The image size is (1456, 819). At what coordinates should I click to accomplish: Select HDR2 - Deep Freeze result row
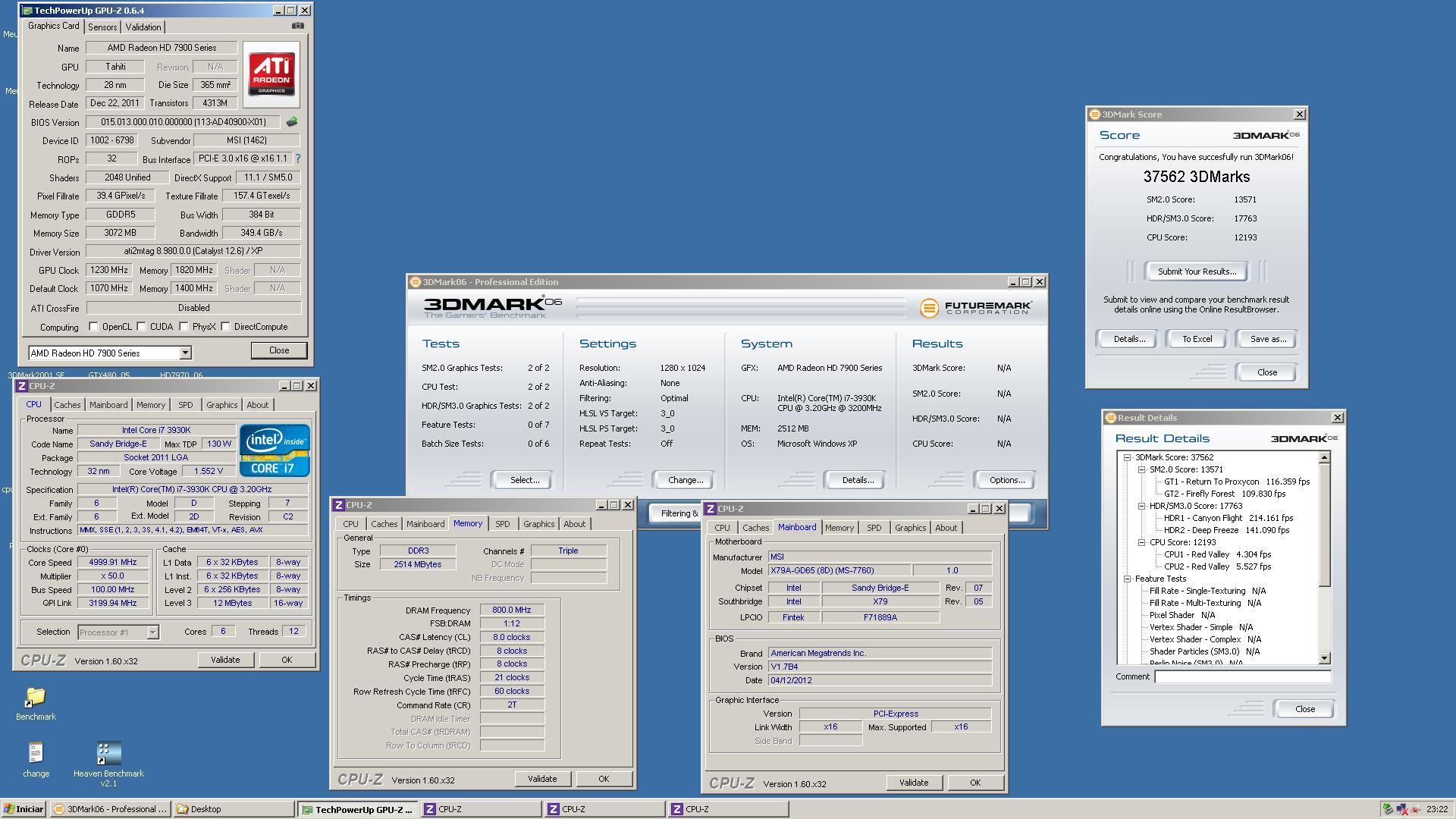1226,530
